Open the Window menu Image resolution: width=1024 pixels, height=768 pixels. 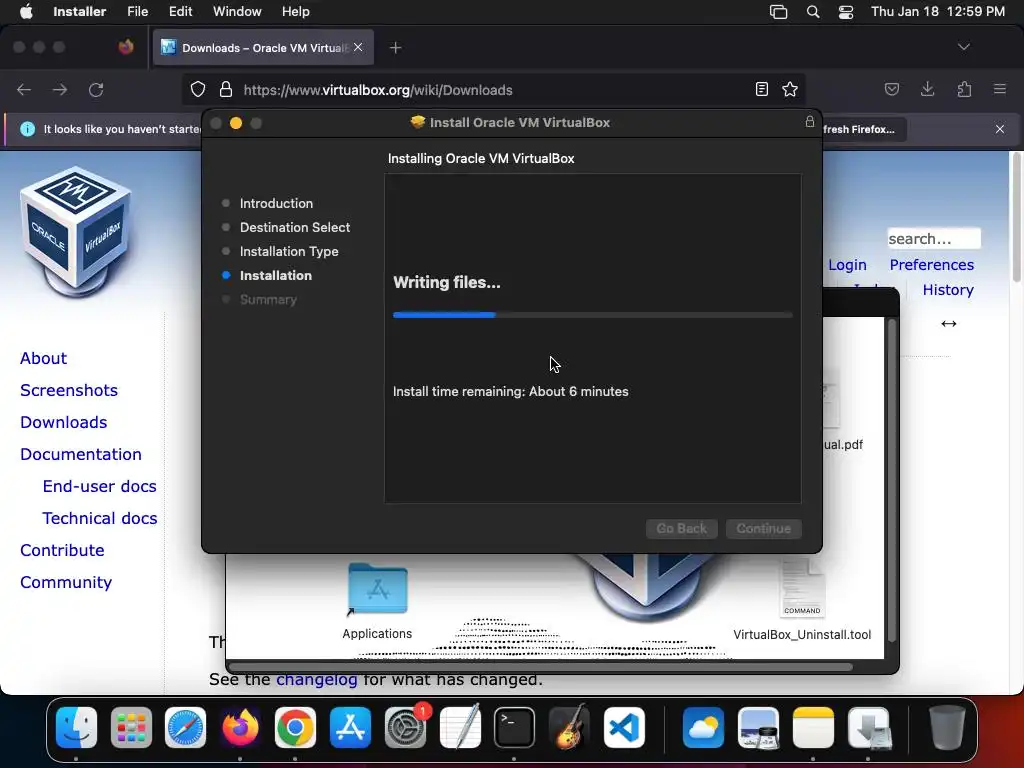click(237, 12)
